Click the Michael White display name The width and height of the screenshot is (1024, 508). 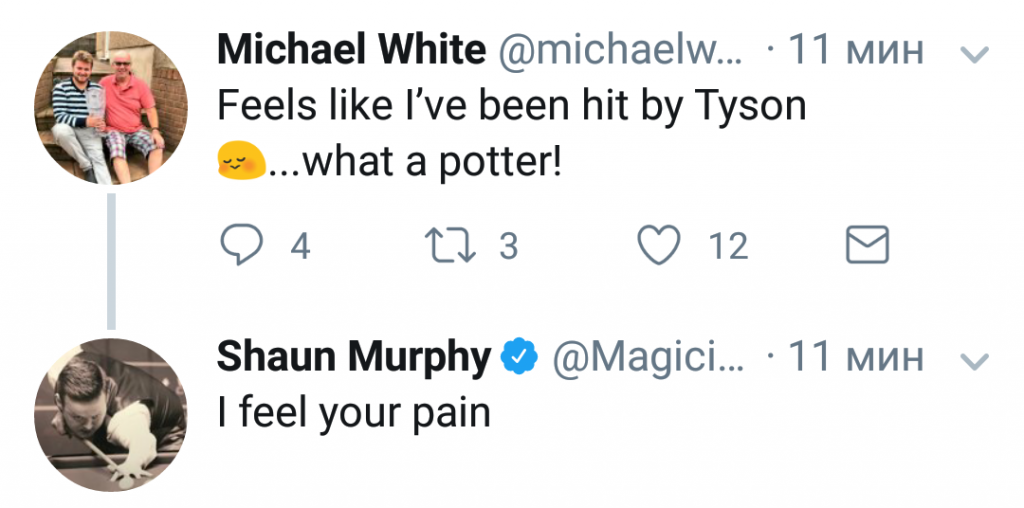coord(350,50)
